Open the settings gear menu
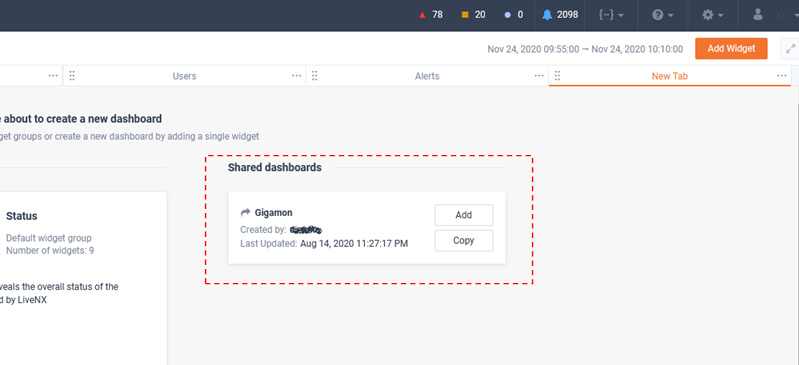This screenshot has height=365, width=799. (x=713, y=15)
